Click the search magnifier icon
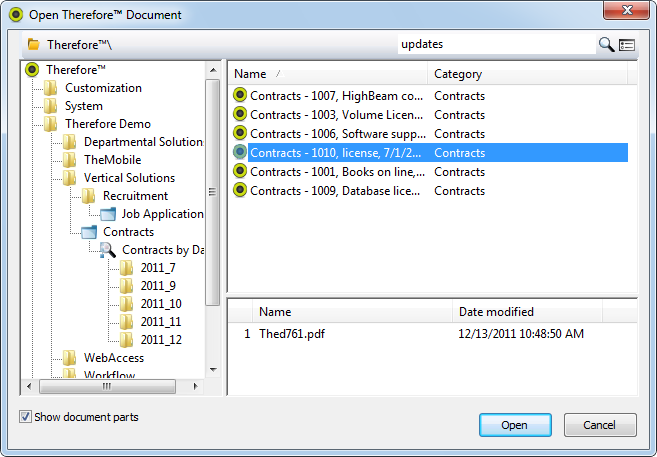 pyautogui.click(x=606, y=44)
